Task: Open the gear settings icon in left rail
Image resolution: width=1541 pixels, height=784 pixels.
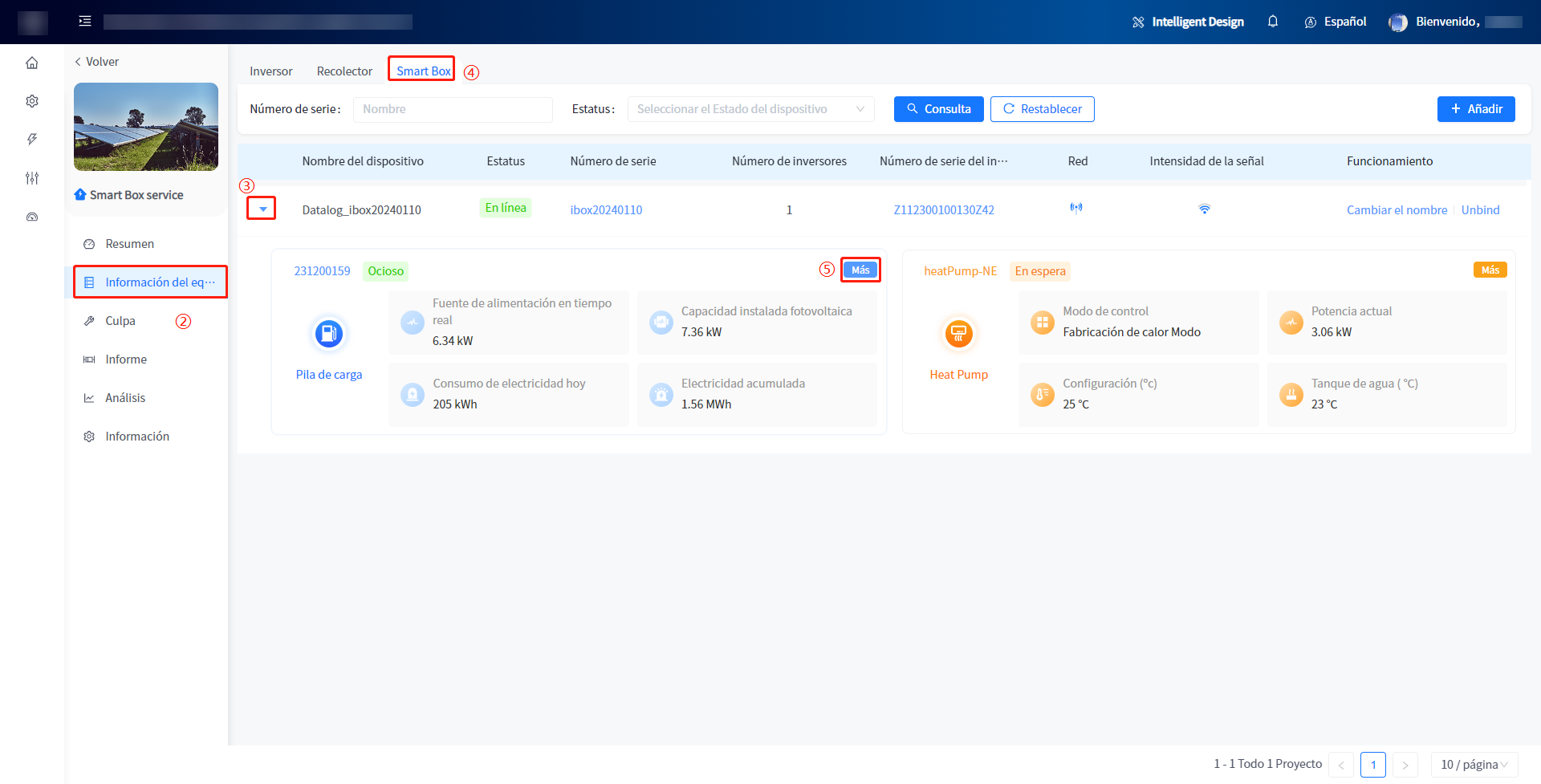Action: coord(32,101)
